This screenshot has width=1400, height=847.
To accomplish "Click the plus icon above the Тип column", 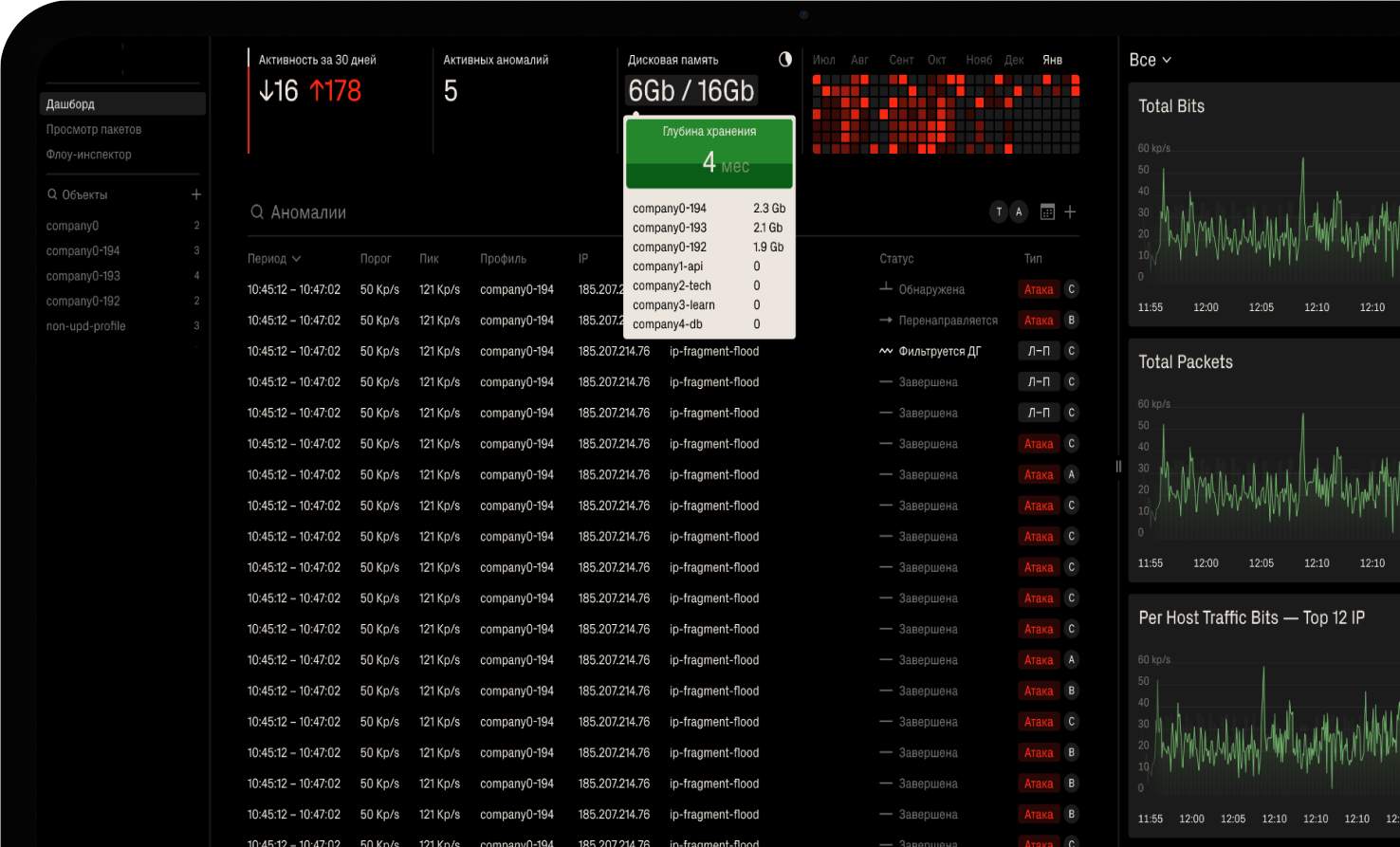I will 1070,212.
